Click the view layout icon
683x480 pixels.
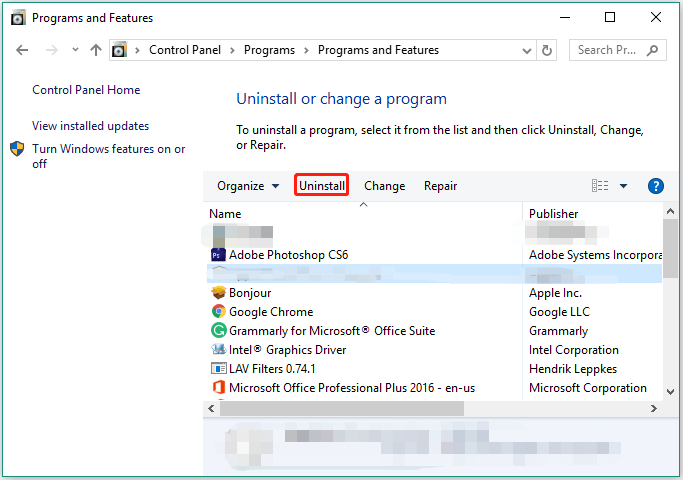pos(600,186)
